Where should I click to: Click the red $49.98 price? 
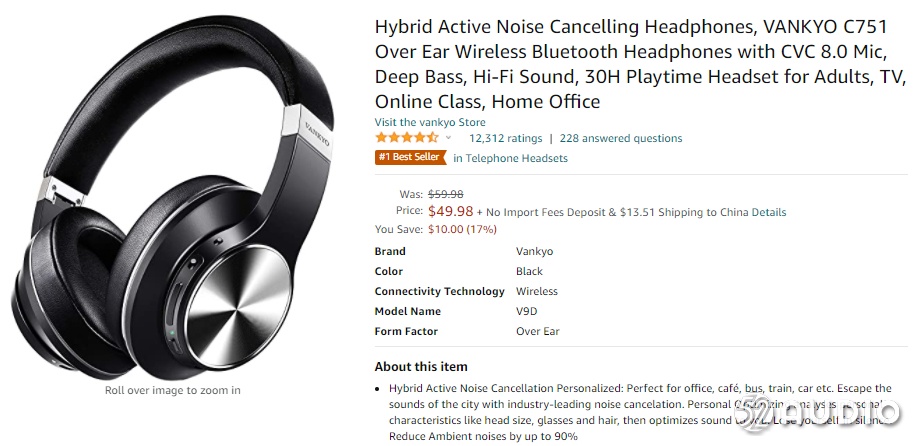pos(450,211)
